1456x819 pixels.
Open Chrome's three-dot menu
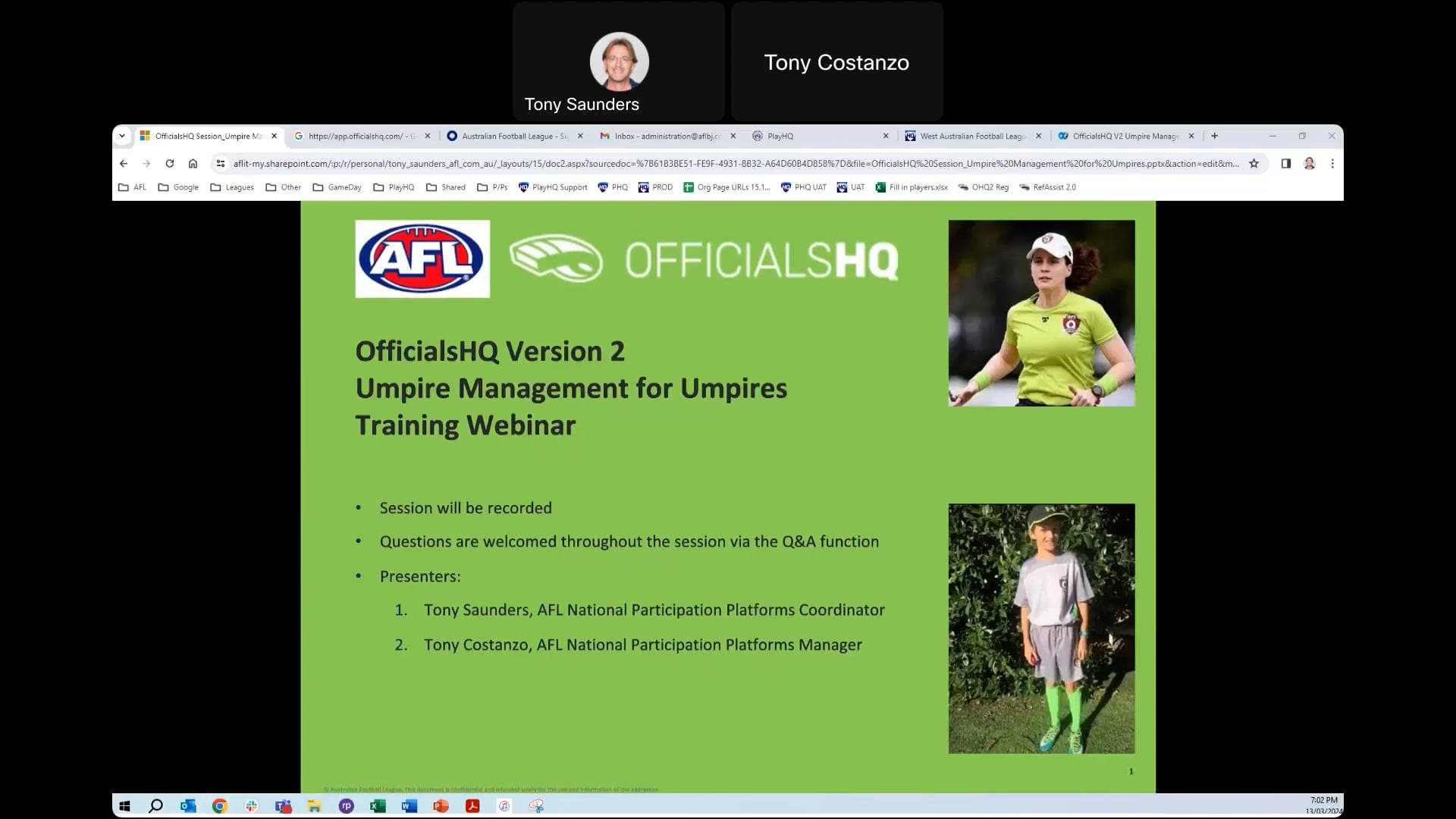1332,163
